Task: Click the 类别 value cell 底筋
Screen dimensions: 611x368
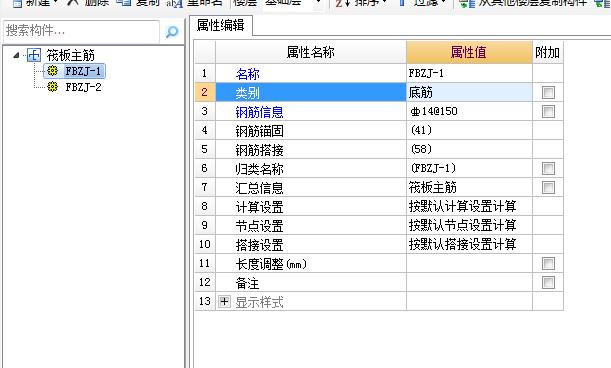Action: click(x=469, y=92)
